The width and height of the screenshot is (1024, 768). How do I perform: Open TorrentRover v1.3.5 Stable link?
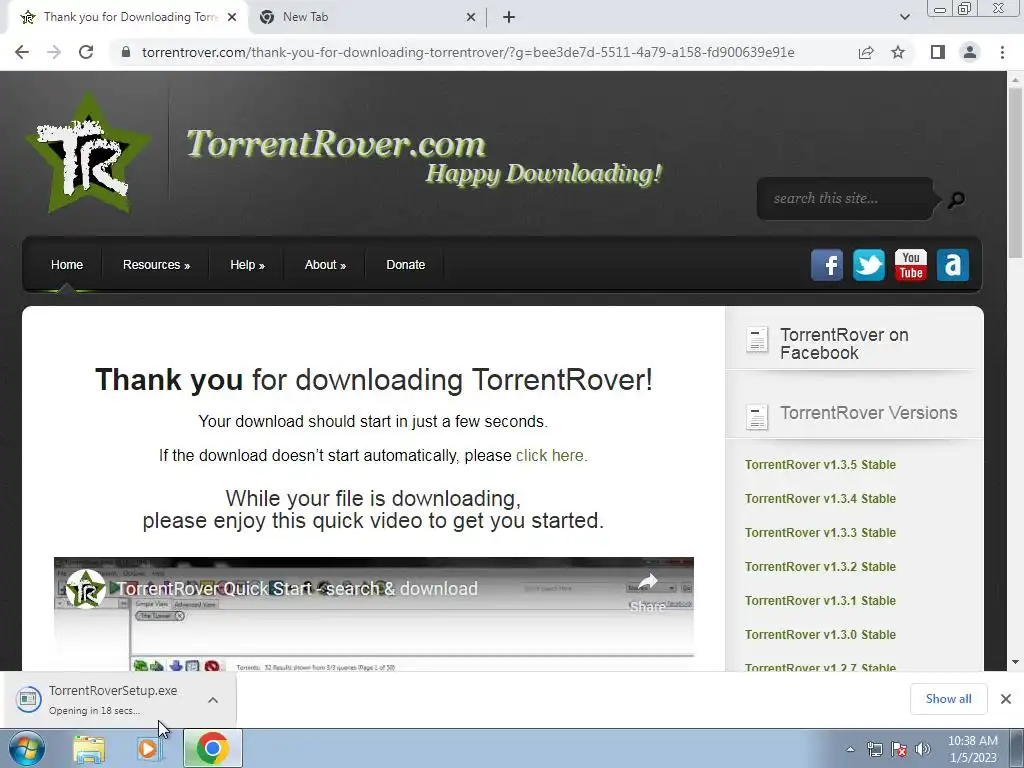820,464
